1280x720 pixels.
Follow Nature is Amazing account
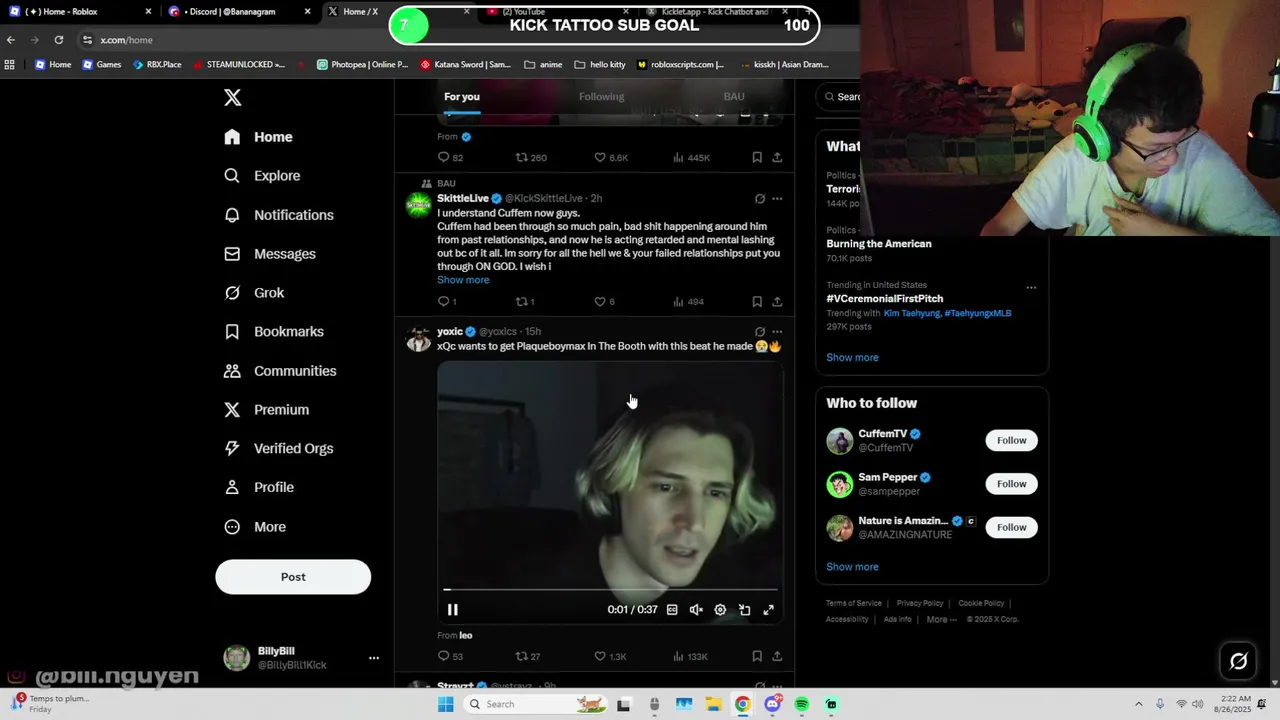(x=1011, y=527)
